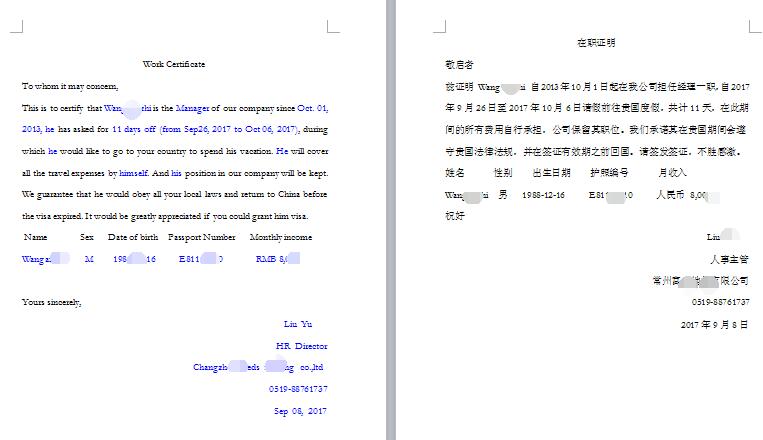This screenshot has height=440, width=763.
Task: Click the Chinese header '姓名'
Action: click(454, 172)
